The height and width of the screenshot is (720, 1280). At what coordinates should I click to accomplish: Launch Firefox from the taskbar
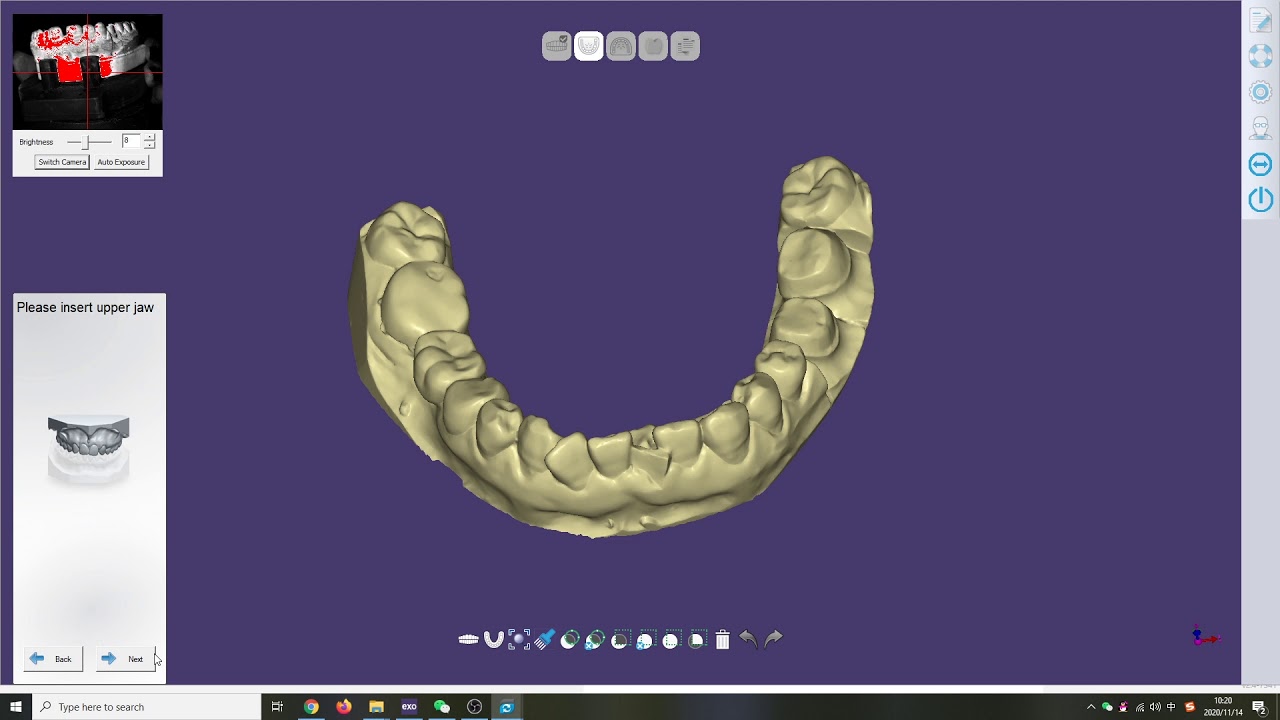click(x=344, y=707)
